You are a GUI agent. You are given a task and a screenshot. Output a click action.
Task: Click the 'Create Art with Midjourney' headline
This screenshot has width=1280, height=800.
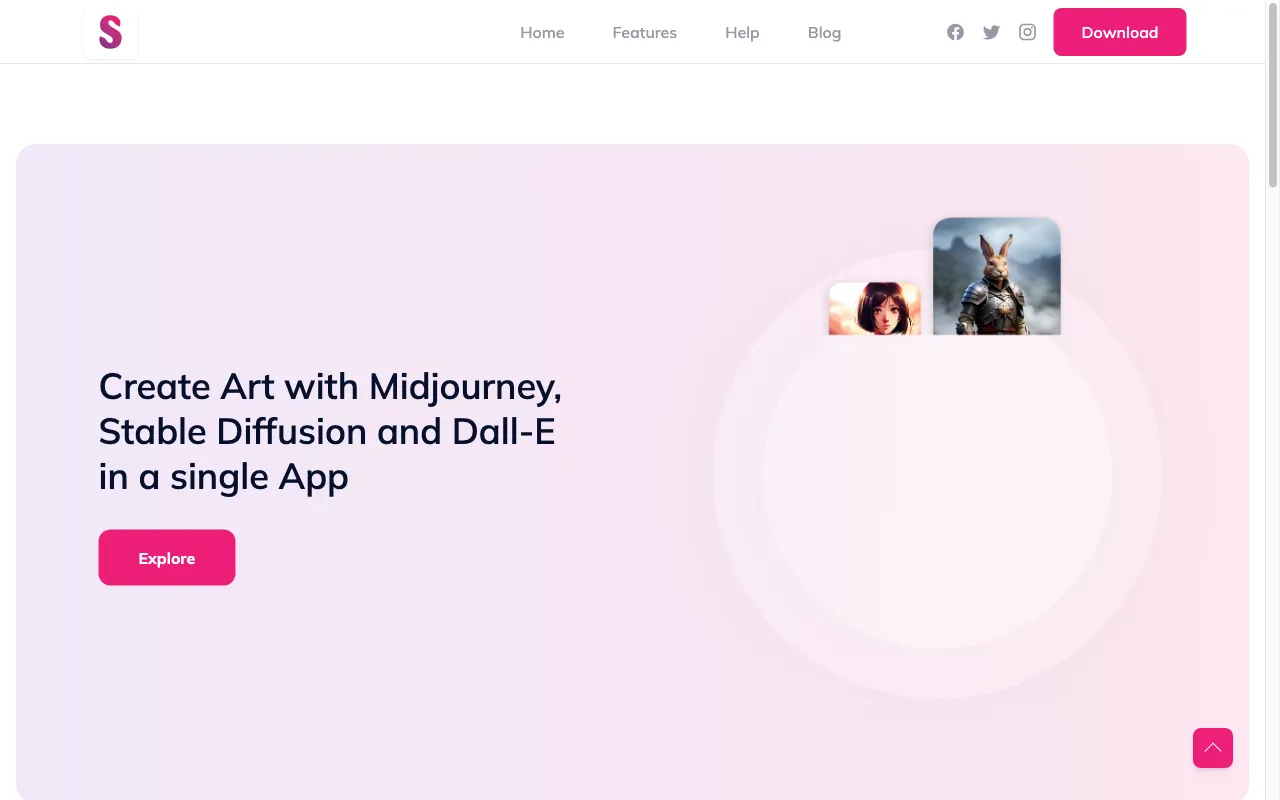pyautogui.click(x=330, y=431)
